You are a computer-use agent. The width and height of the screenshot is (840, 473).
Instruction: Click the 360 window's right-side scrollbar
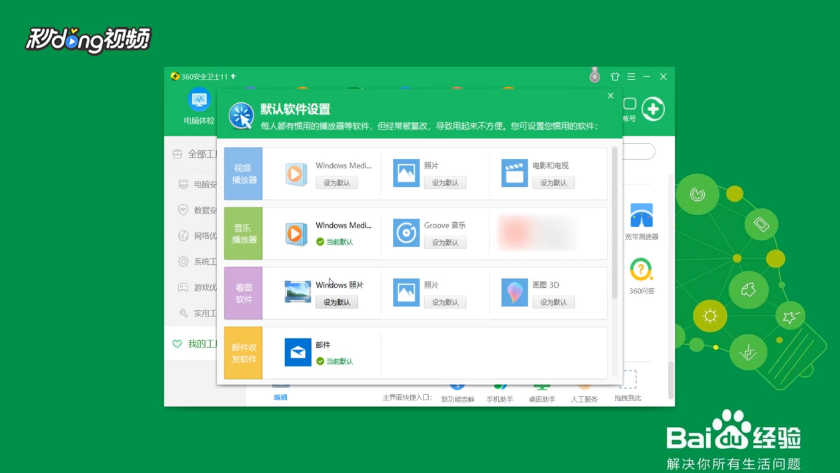click(x=670, y=380)
